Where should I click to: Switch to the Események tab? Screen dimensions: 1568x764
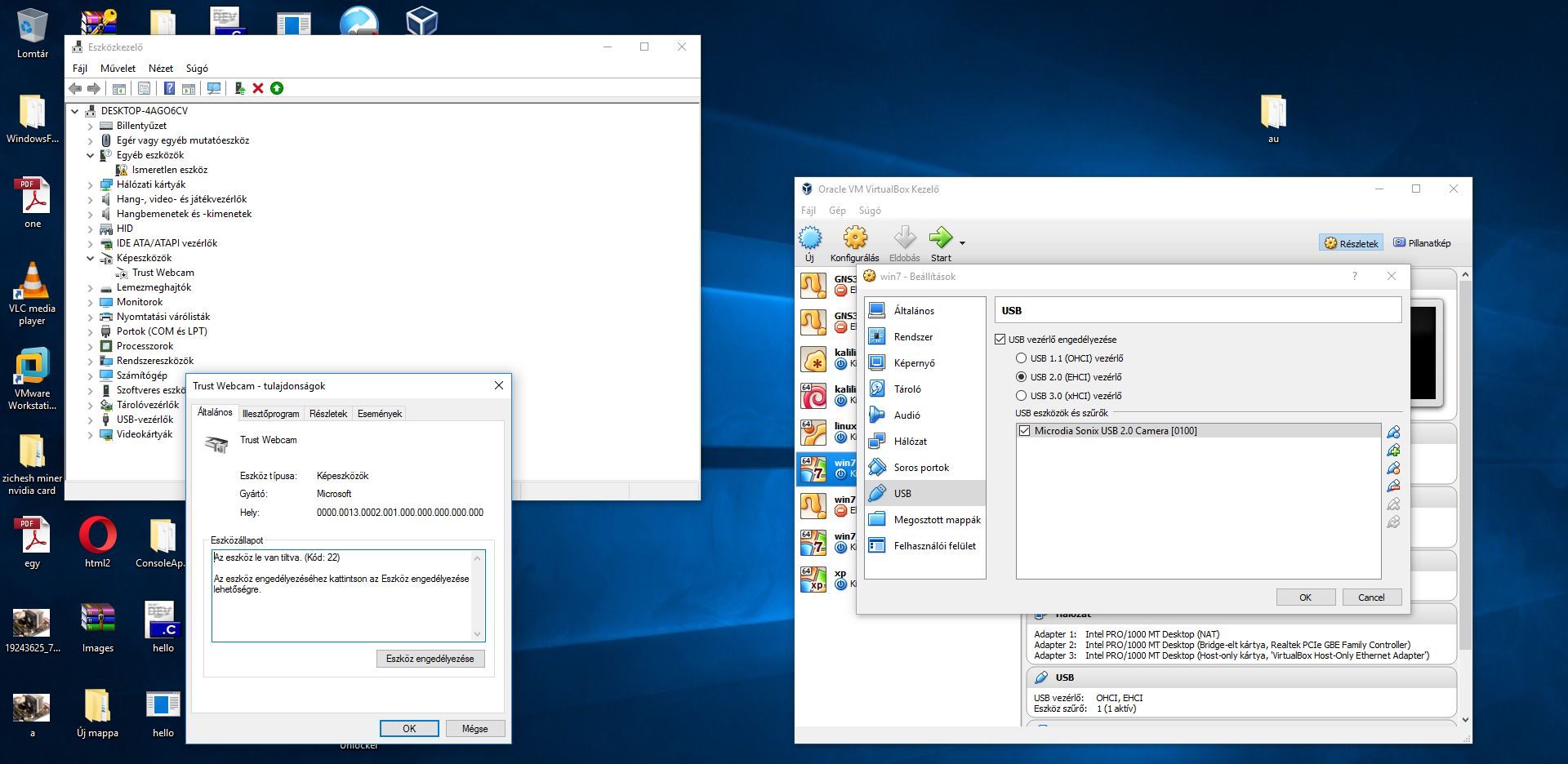380,414
